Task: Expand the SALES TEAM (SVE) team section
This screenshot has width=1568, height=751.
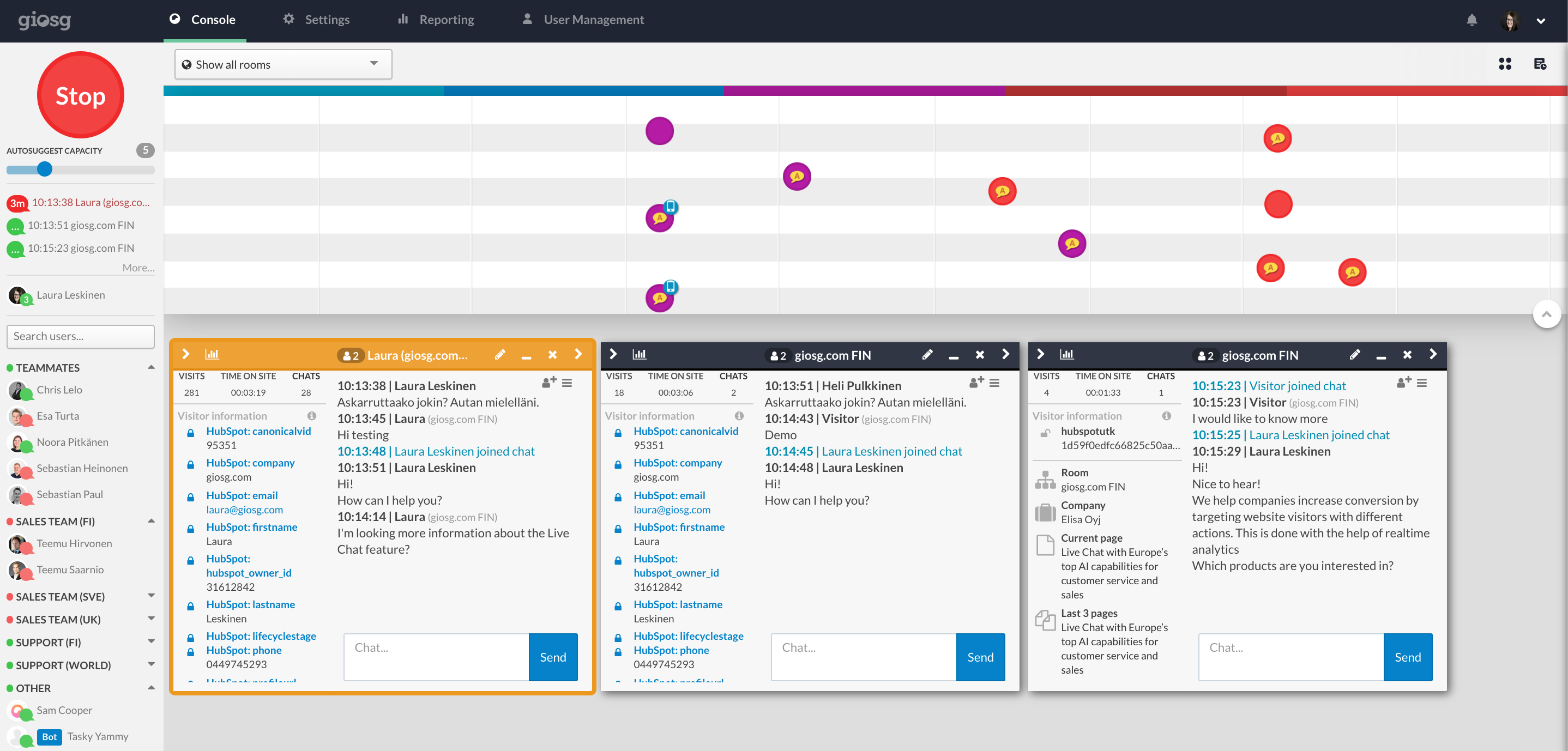Action: 151,596
